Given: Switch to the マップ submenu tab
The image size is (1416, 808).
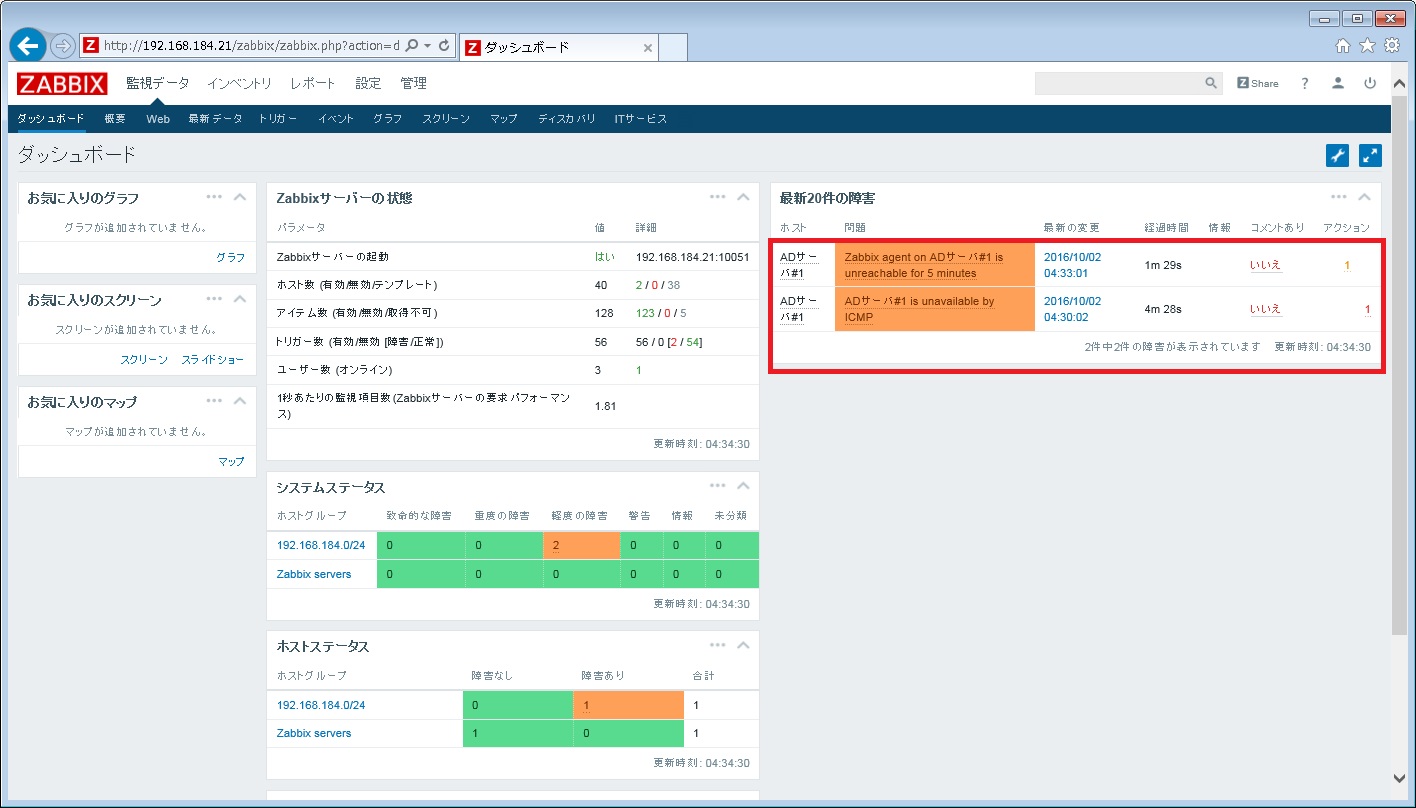Looking at the screenshot, I should pyautogui.click(x=504, y=119).
